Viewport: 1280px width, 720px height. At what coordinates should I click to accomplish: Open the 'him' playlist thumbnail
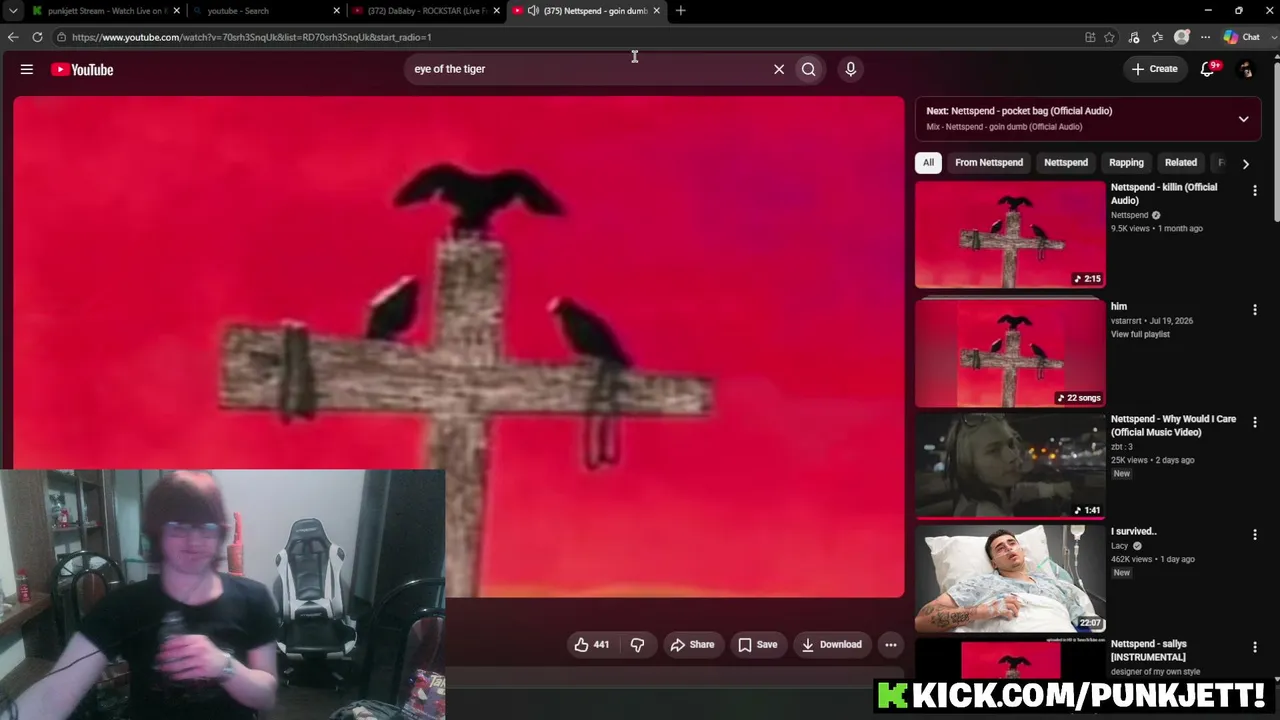click(1010, 352)
